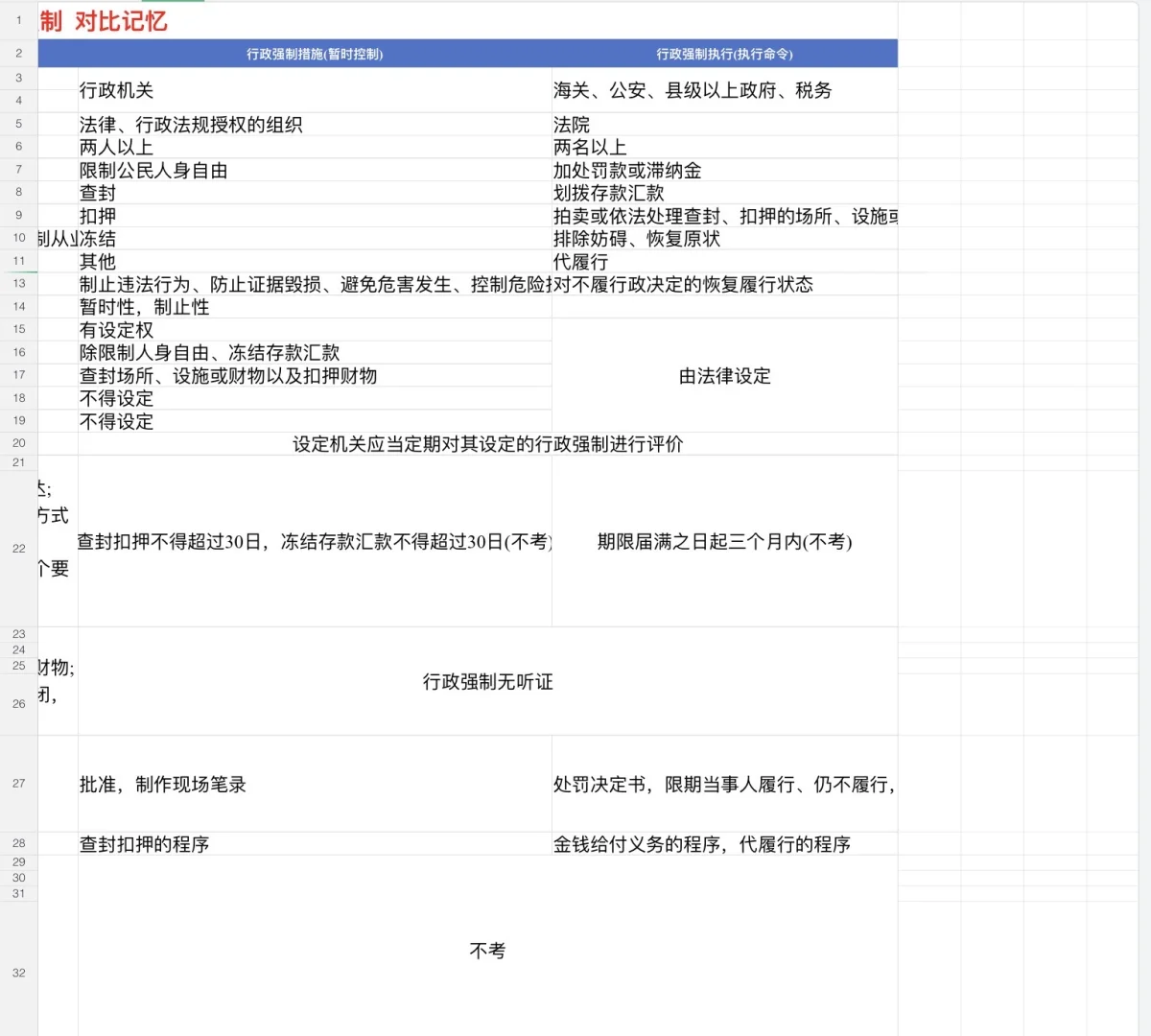Select row header 27
The width and height of the screenshot is (1151, 1036).
pyautogui.click(x=18, y=783)
